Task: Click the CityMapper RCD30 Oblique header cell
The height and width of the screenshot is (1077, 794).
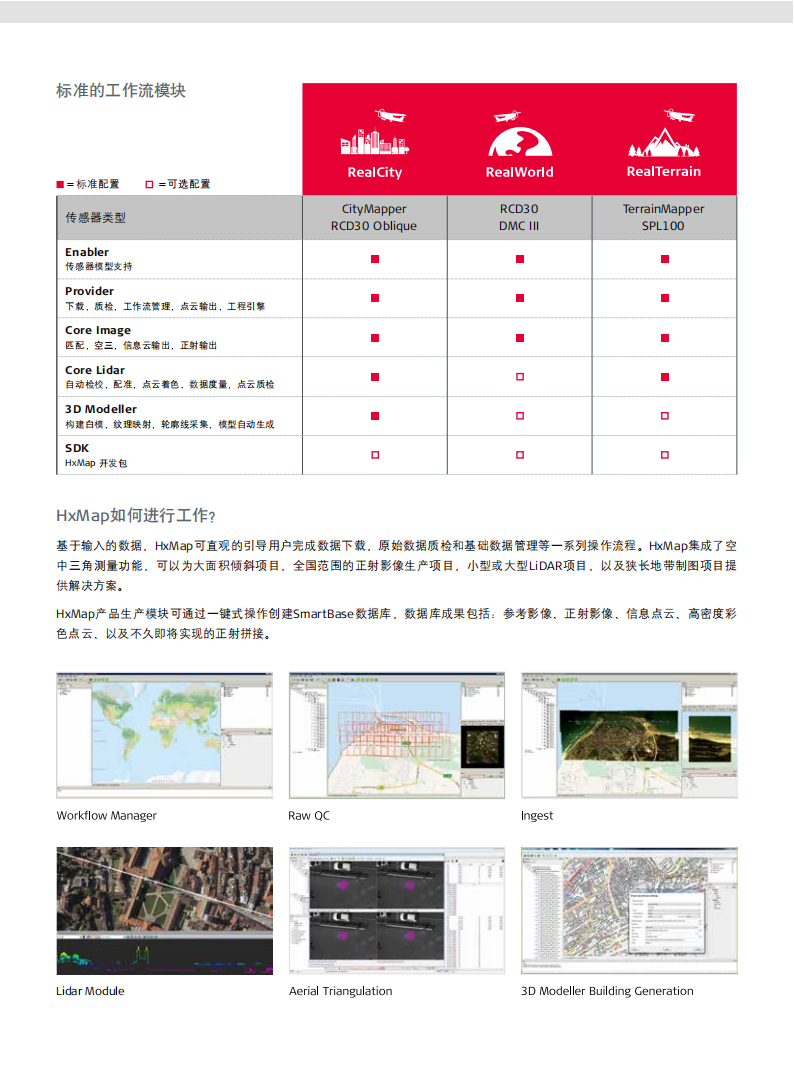Action: click(x=375, y=218)
